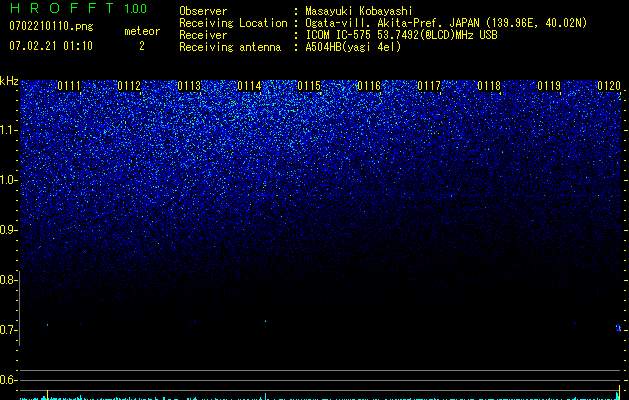Click the green echo dot near 0.7 kHz at left
The height and width of the screenshot is (400, 629).
(x=47, y=325)
